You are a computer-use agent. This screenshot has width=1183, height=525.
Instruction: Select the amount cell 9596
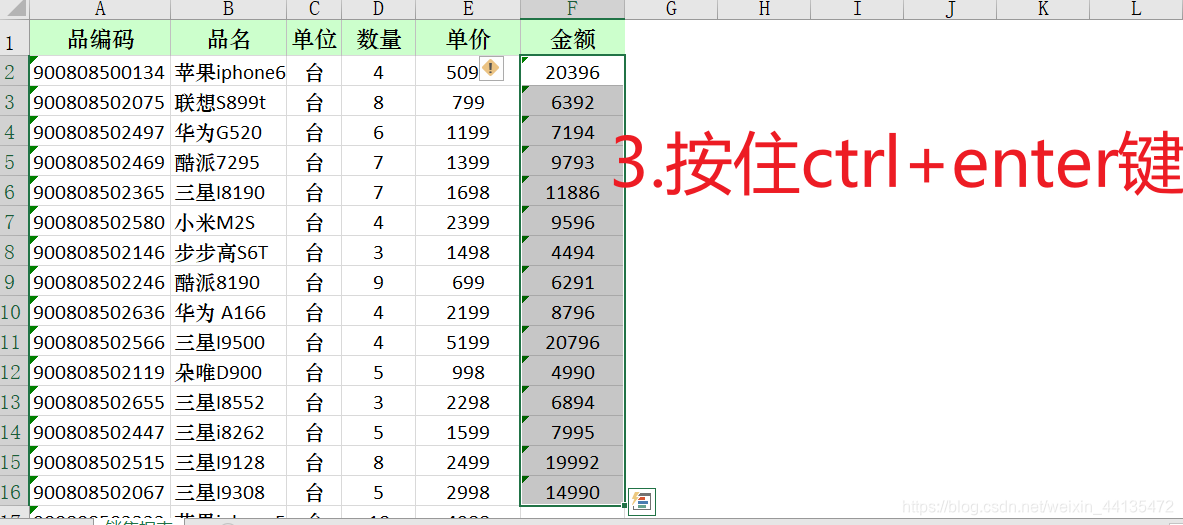[x=573, y=222]
